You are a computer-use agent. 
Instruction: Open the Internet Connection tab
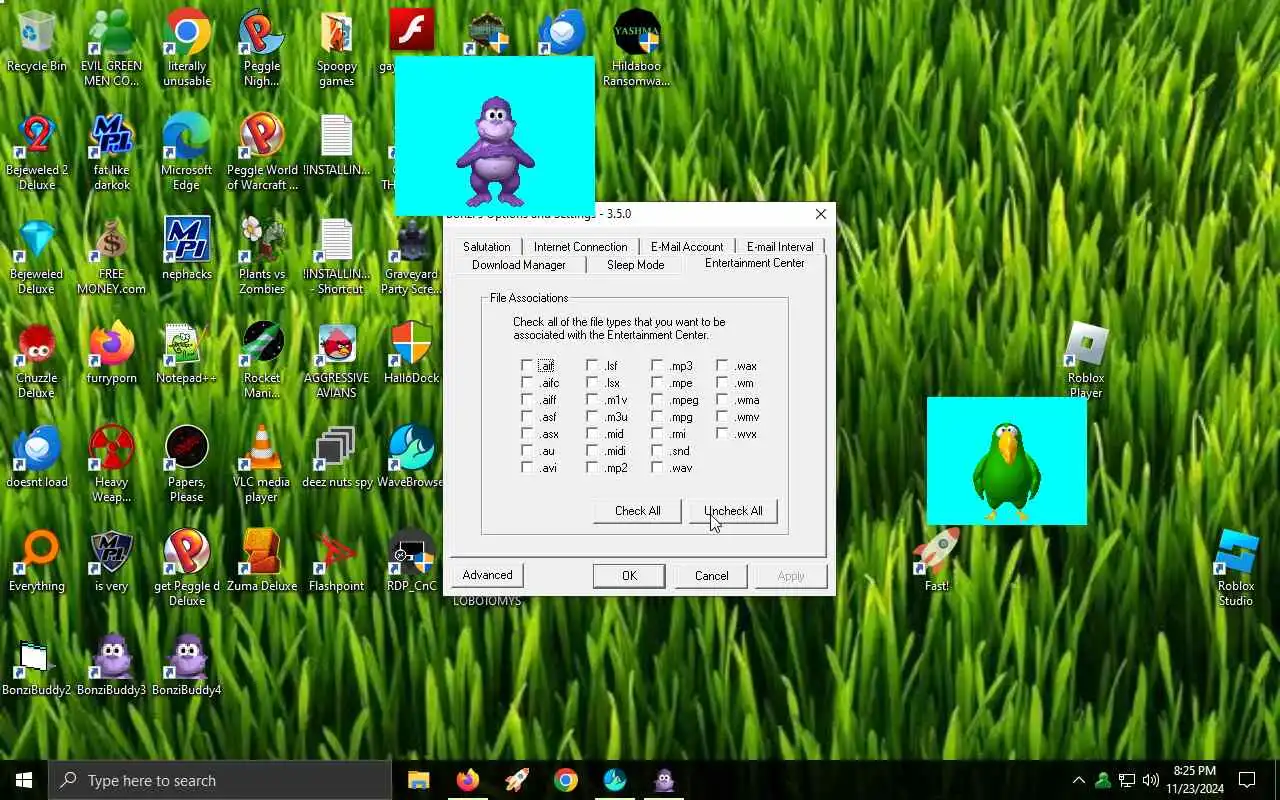tap(580, 247)
